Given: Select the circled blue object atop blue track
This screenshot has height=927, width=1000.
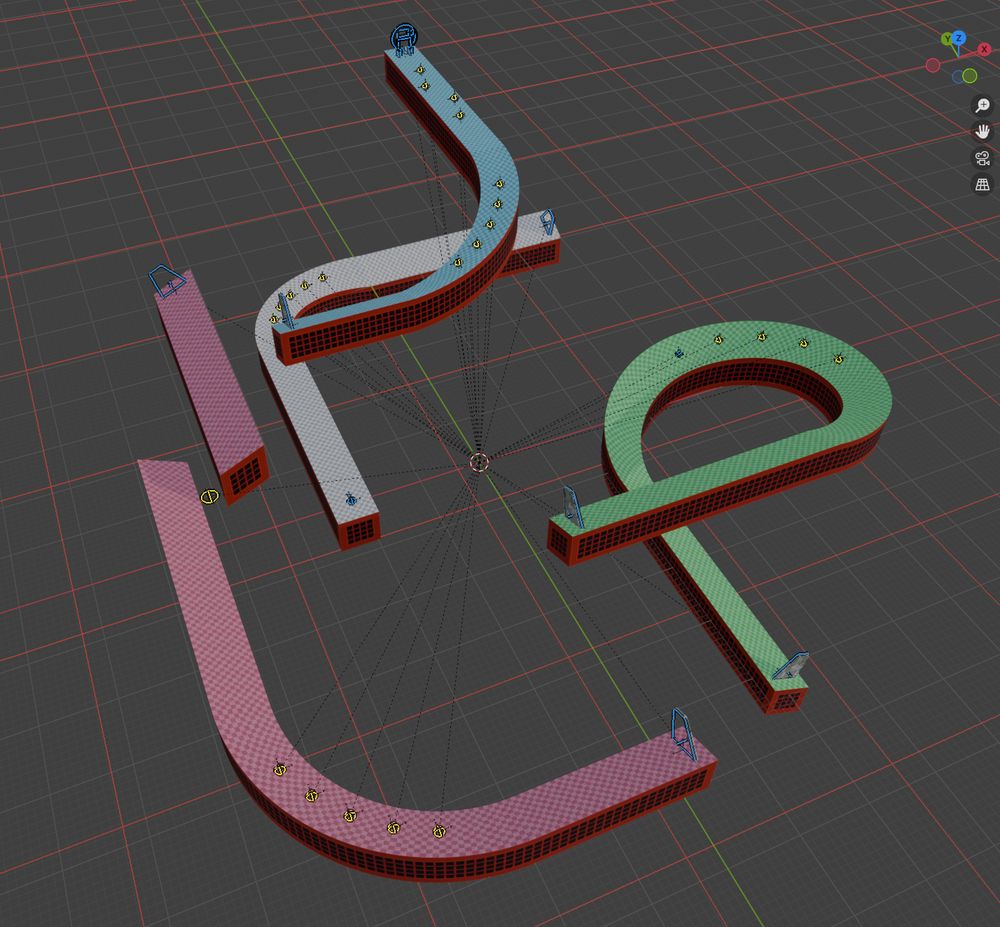Looking at the screenshot, I should pyautogui.click(x=404, y=38).
